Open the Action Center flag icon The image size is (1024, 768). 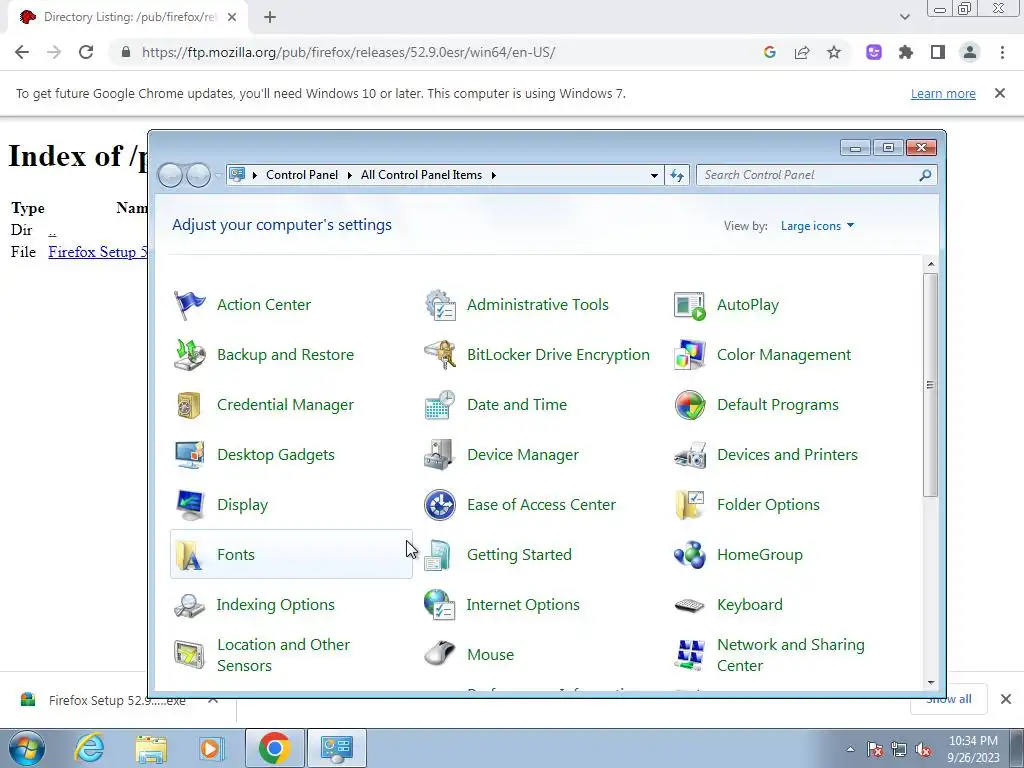pos(189,305)
